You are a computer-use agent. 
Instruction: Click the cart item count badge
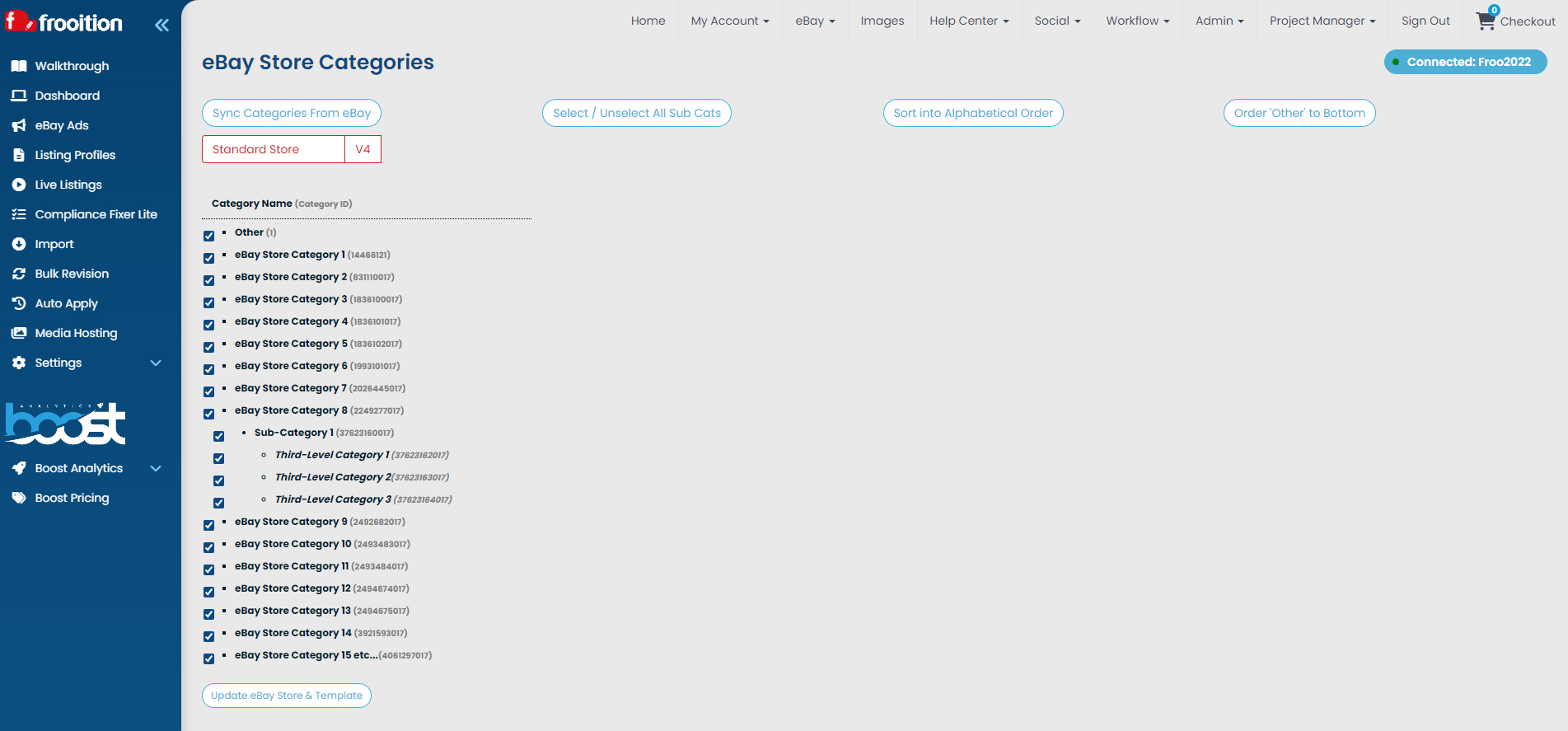click(x=1494, y=11)
